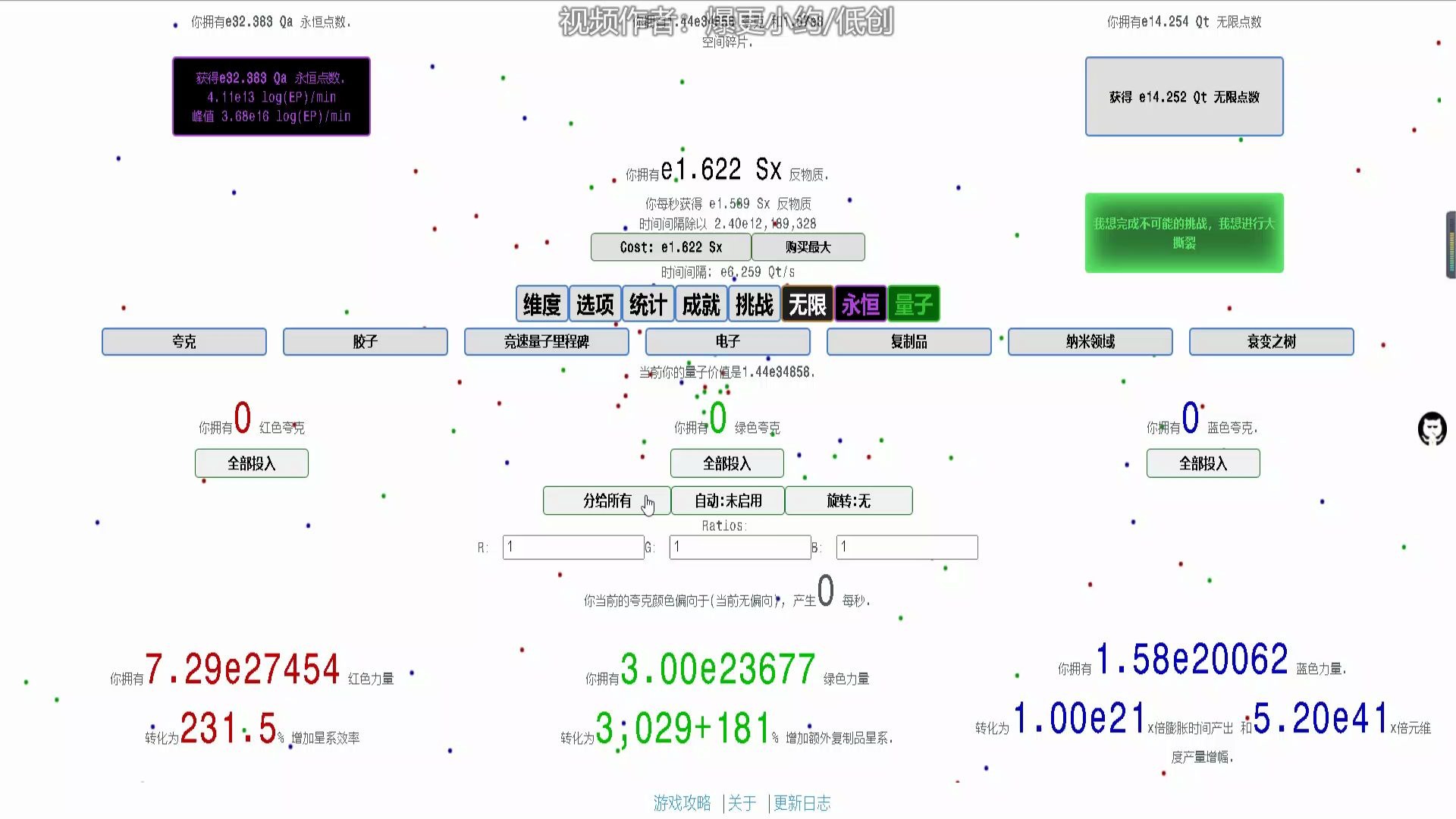This screenshot has height=819, width=1456.
Task: Toggle the 自动:未启用 auto button
Action: tap(728, 500)
